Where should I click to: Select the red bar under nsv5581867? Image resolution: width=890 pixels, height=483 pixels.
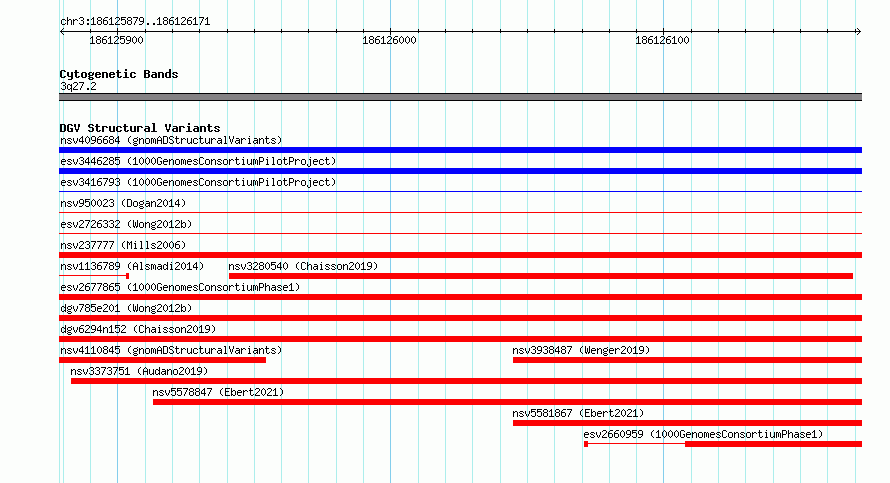point(687,423)
